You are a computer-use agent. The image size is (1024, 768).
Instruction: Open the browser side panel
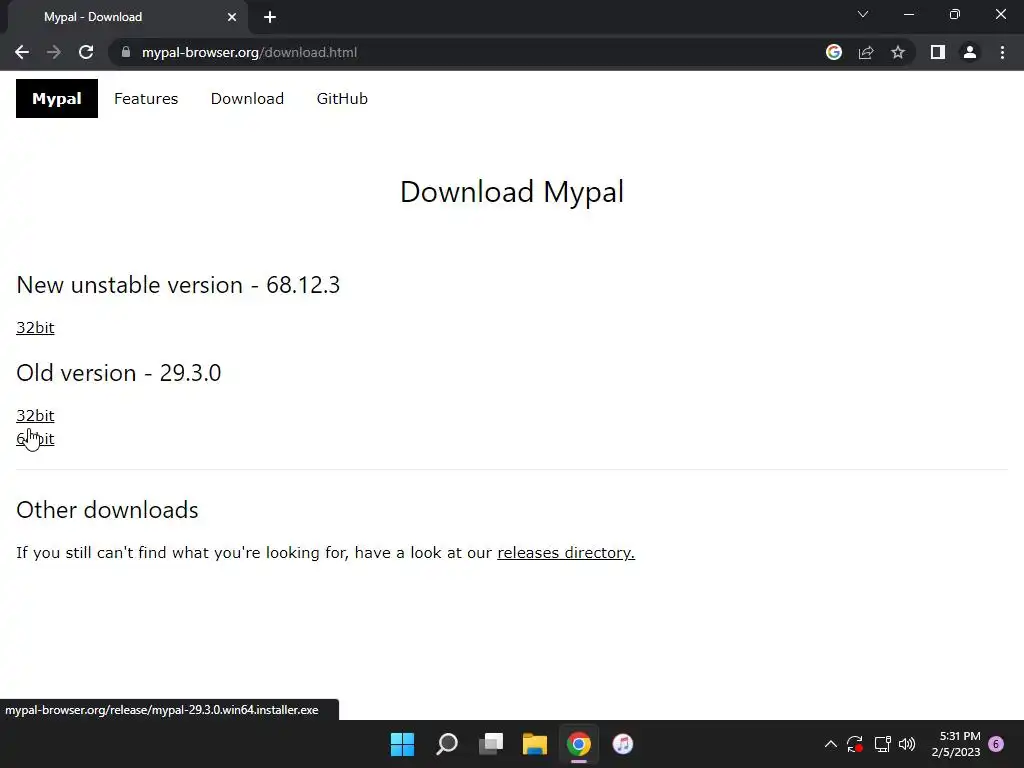click(938, 52)
